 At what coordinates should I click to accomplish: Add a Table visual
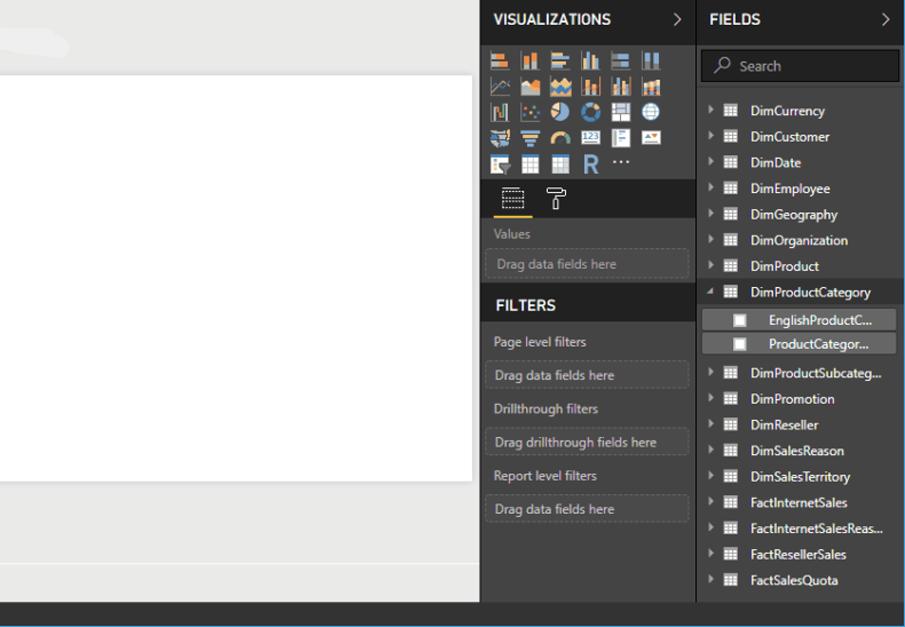(530, 165)
